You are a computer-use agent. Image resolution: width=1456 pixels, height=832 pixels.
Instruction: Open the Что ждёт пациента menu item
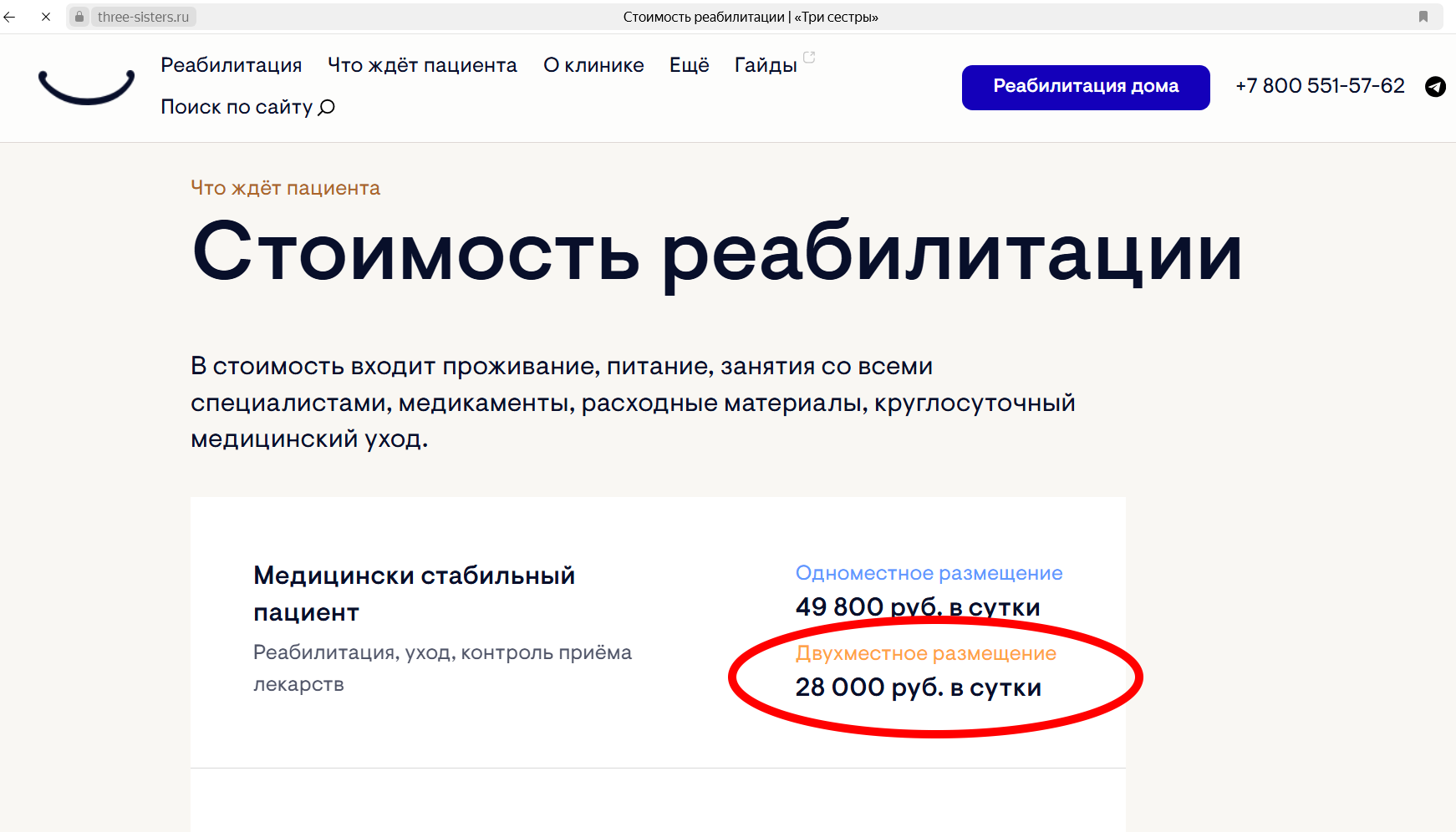422,65
